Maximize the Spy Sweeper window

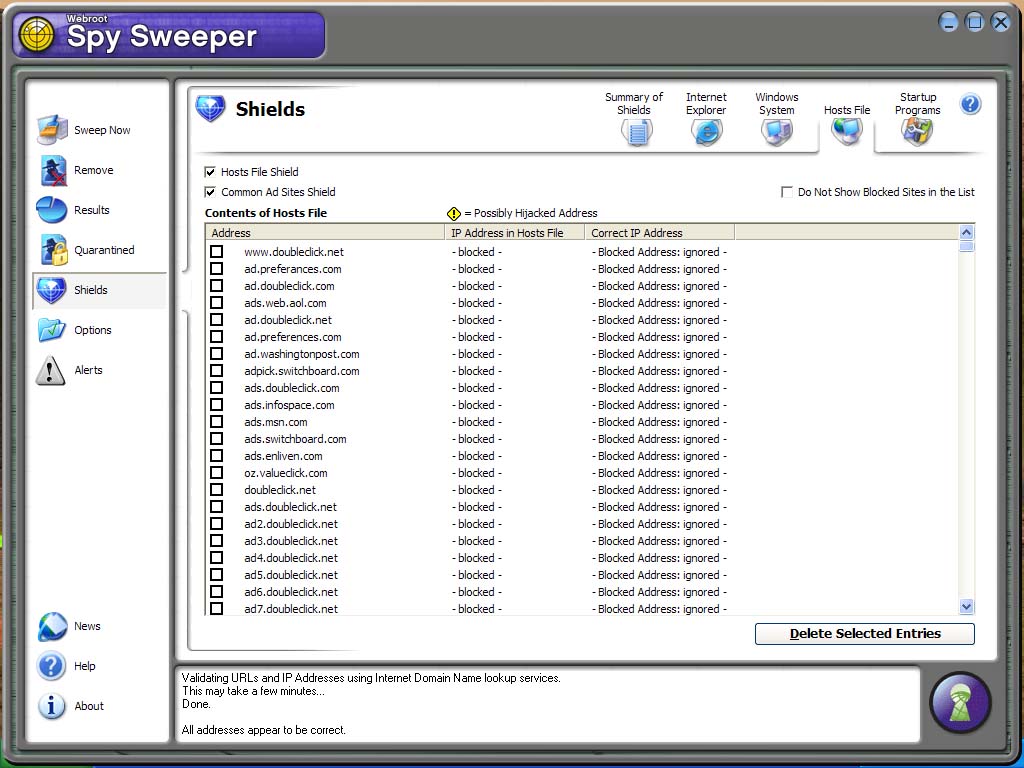click(974, 22)
